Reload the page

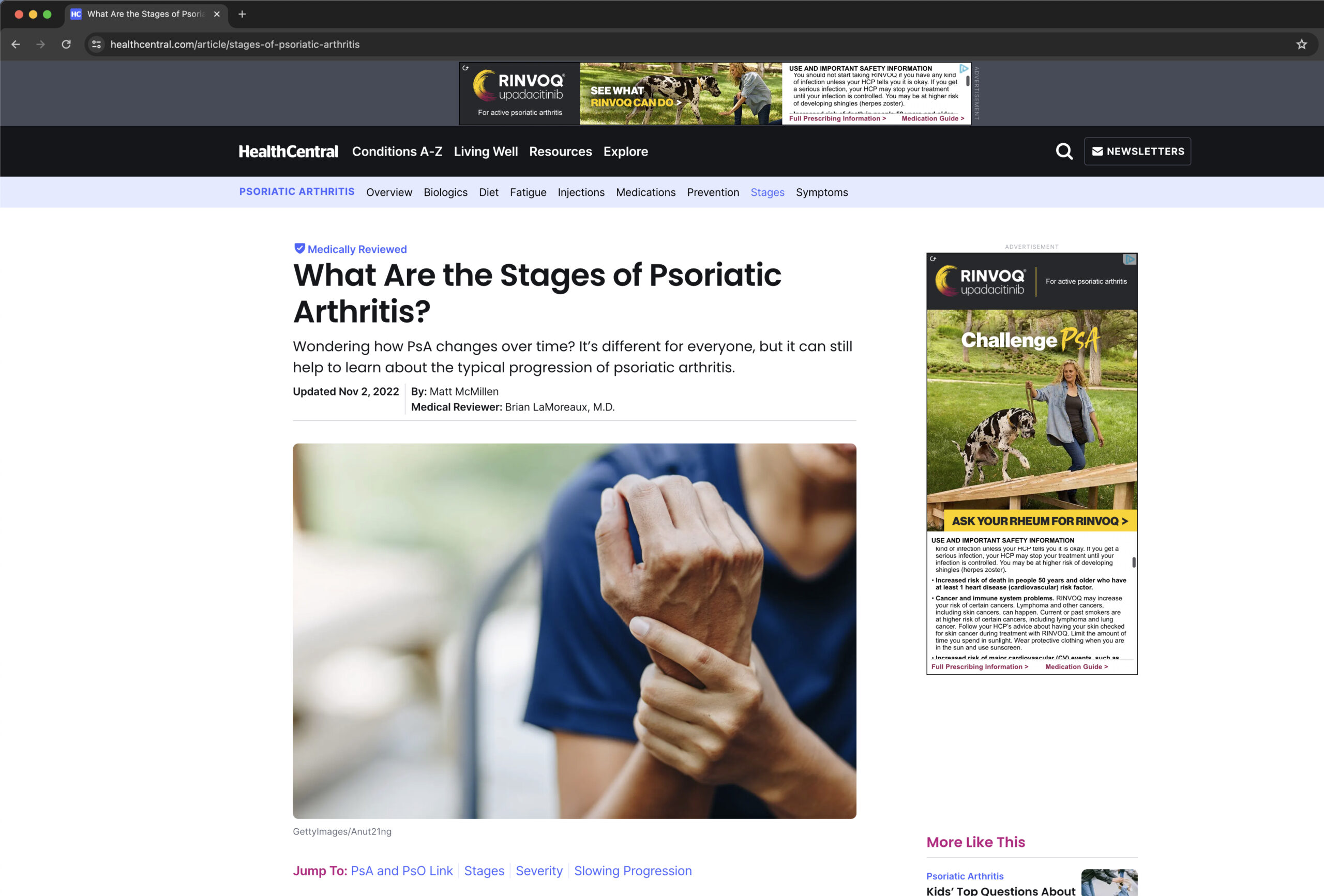click(66, 44)
